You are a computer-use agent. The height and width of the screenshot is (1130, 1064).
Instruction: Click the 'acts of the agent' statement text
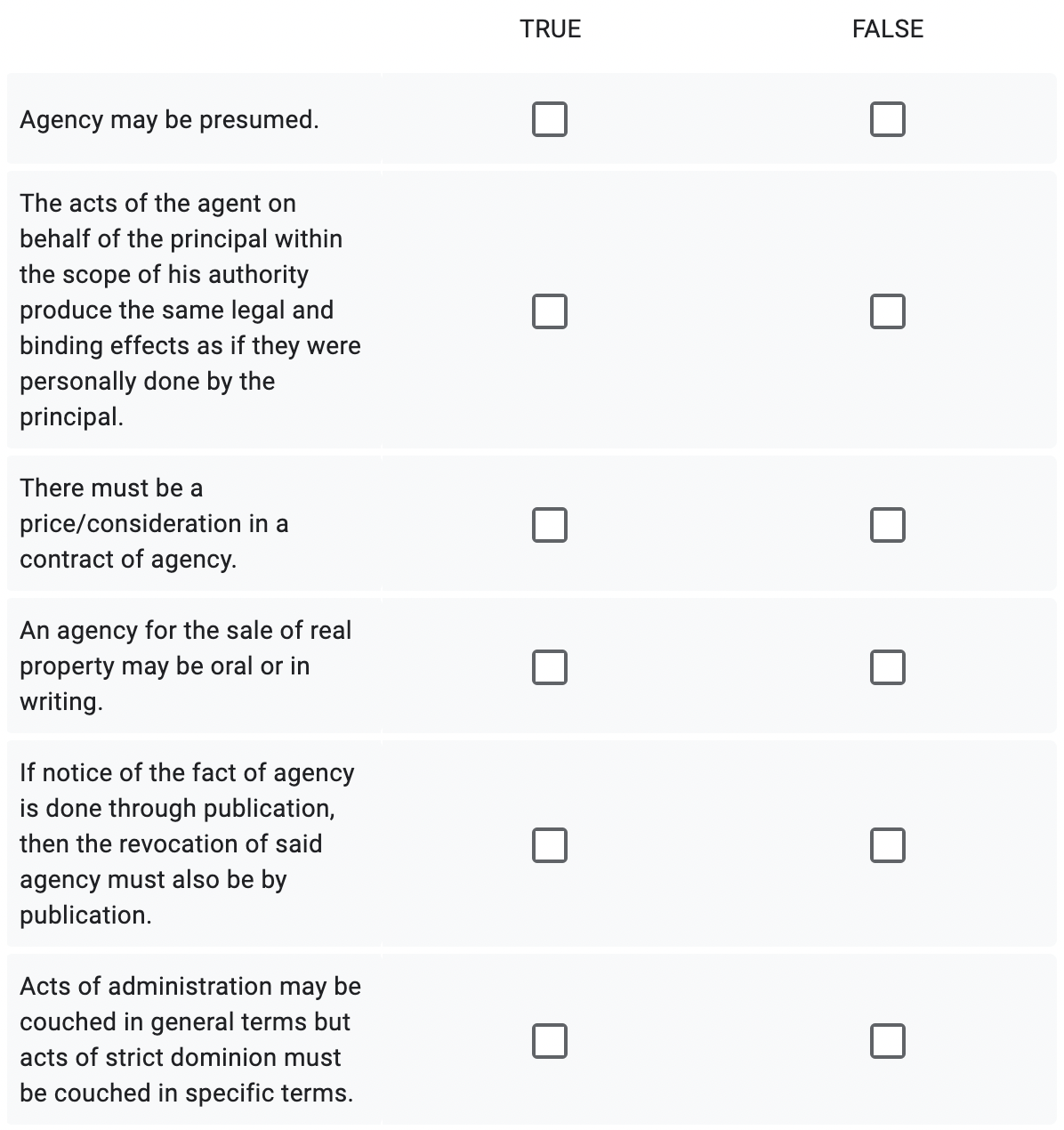pyautogui.click(x=189, y=310)
